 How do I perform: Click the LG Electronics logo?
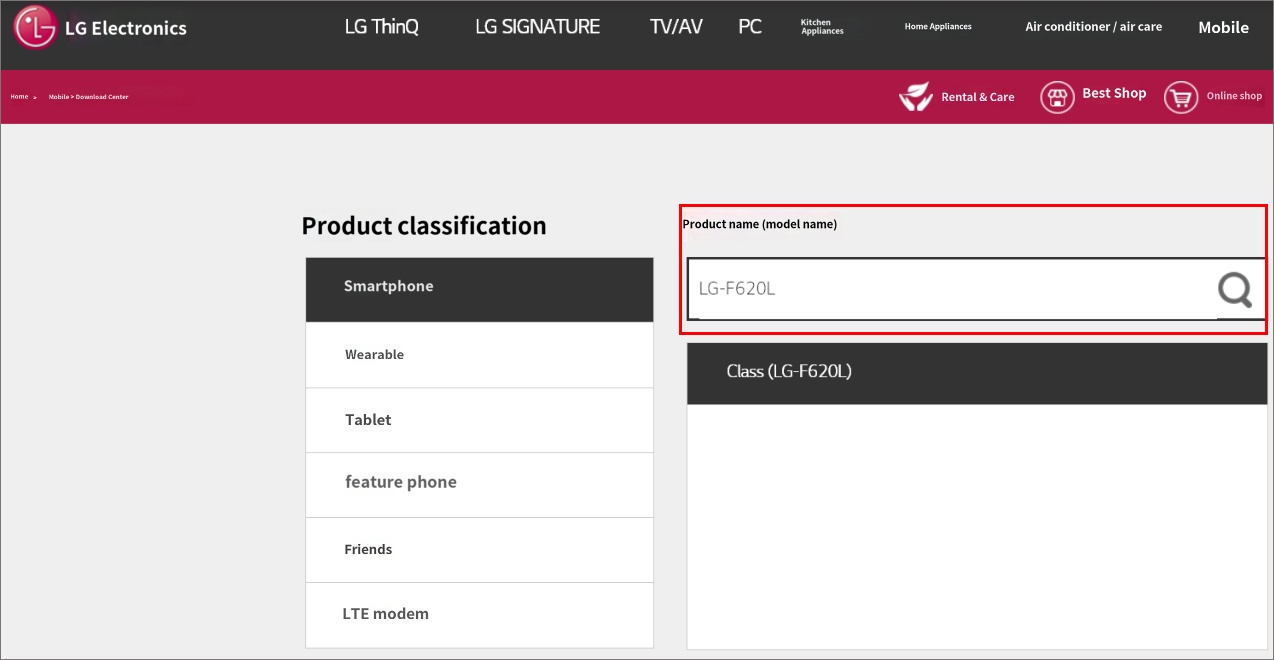pyautogui.click(x=100, y=28)
